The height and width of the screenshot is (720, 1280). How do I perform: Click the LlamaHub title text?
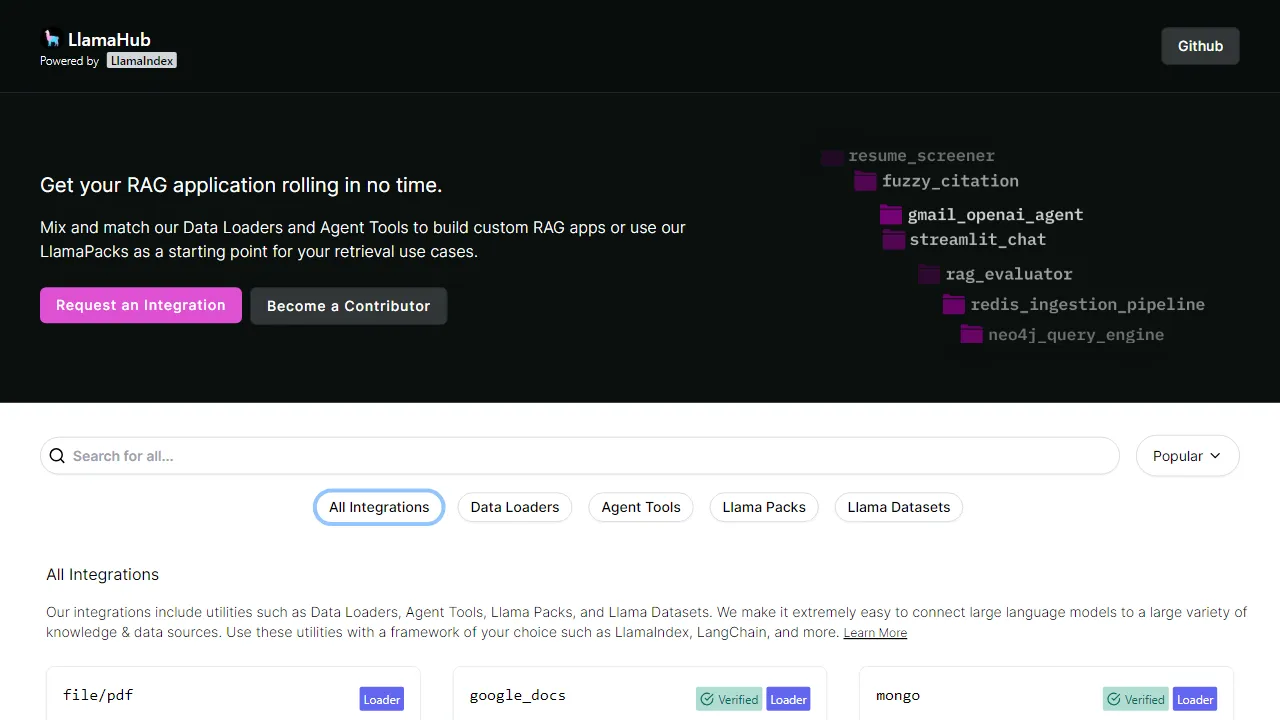coord(109,40)
